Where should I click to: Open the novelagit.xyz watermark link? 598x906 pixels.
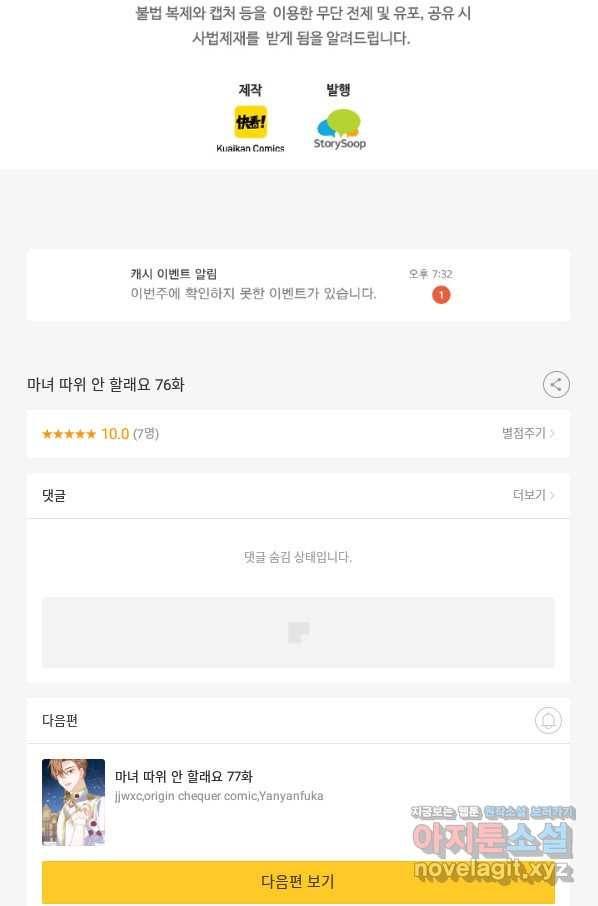pyautogui.click(x=492, y=869)
